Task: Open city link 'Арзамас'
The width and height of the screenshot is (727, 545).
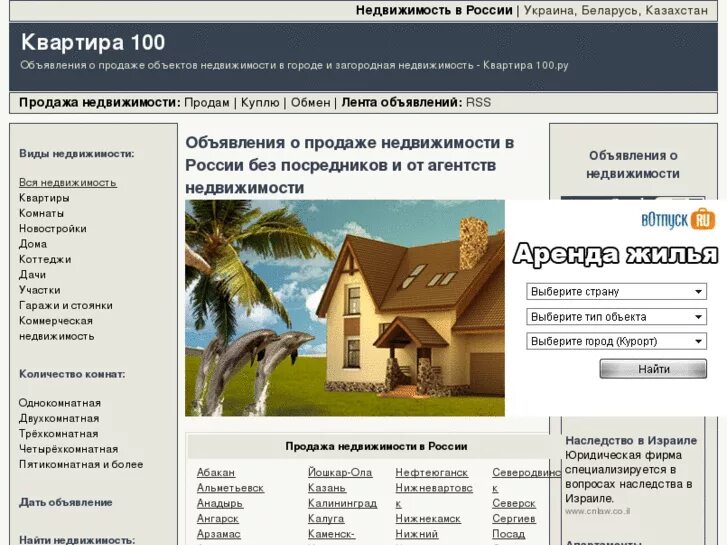Action: point(219,534)
